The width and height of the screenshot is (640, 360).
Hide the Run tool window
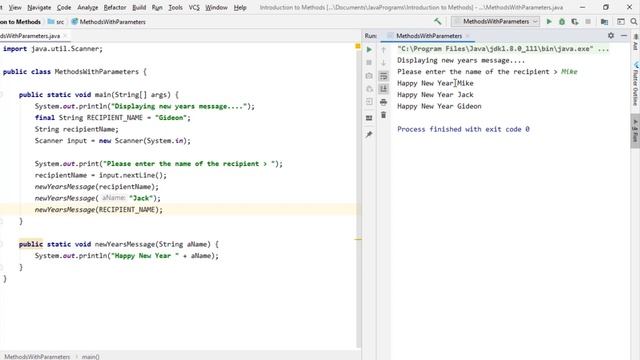[624, 36]
